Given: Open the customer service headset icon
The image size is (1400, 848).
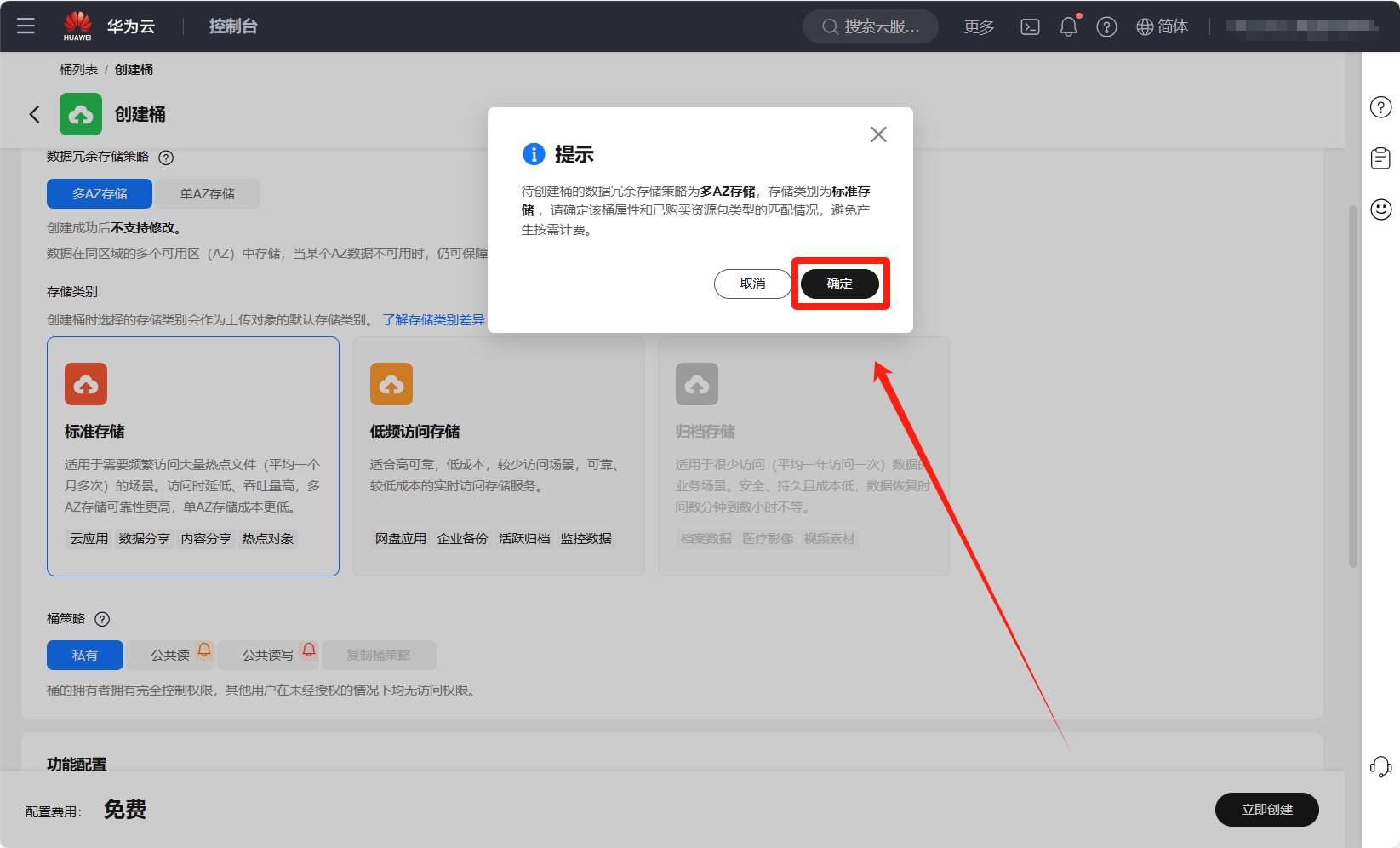Looking at the screenshot, I should (1380, 766).
